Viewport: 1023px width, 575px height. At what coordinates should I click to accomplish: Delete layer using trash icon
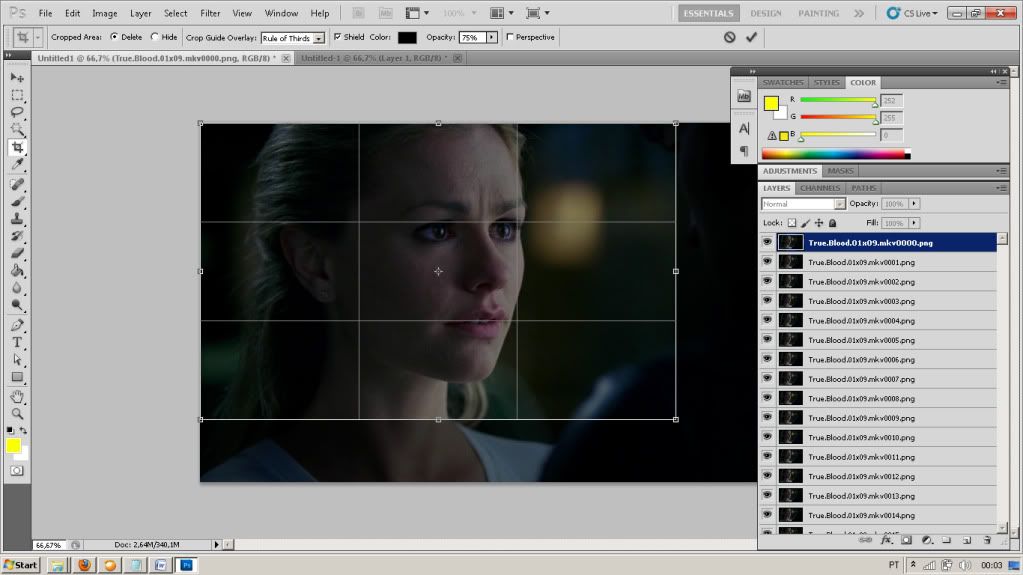[986, 540]
